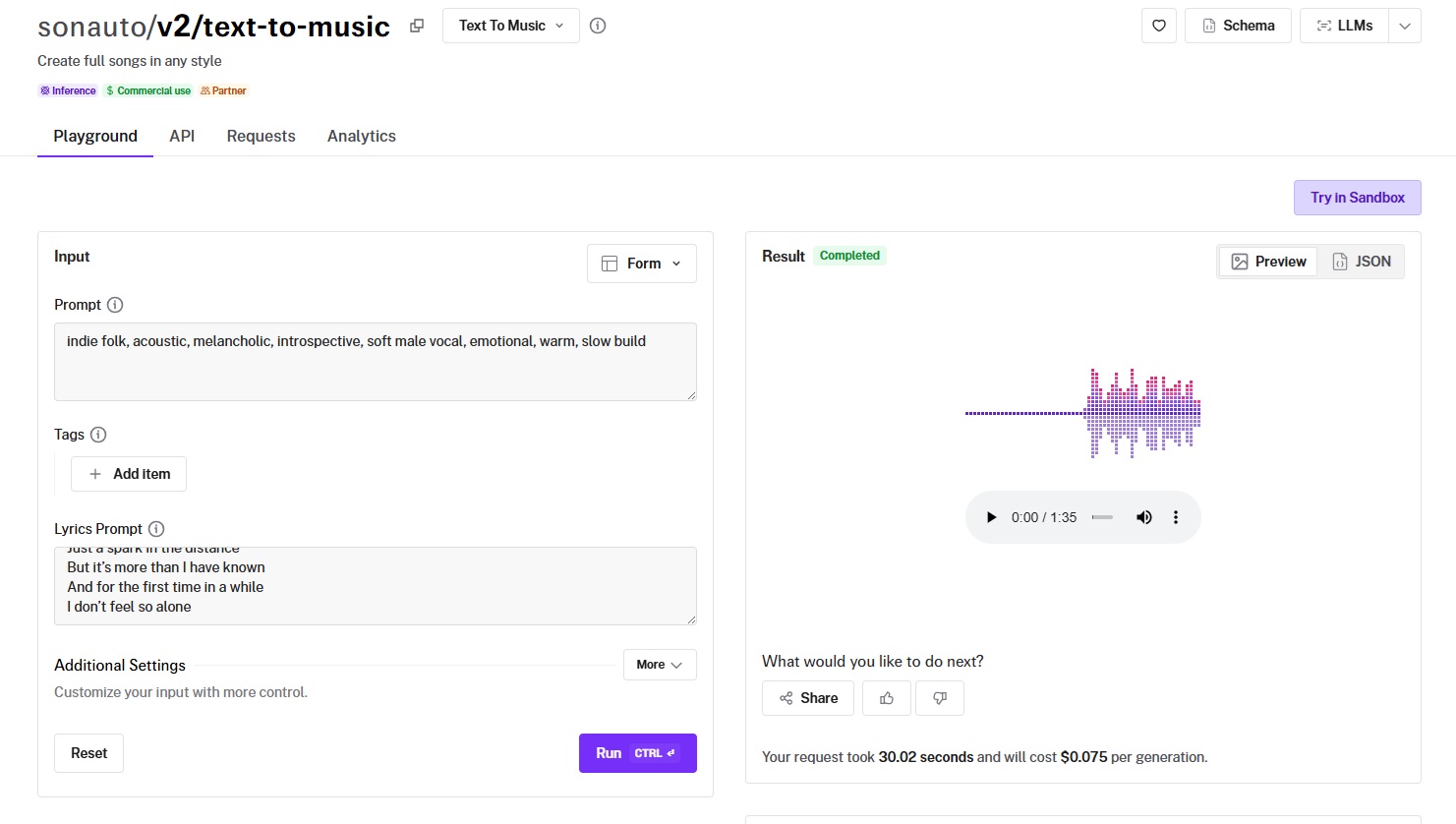Open the Text To Music dropdown

tap(510, 26)
